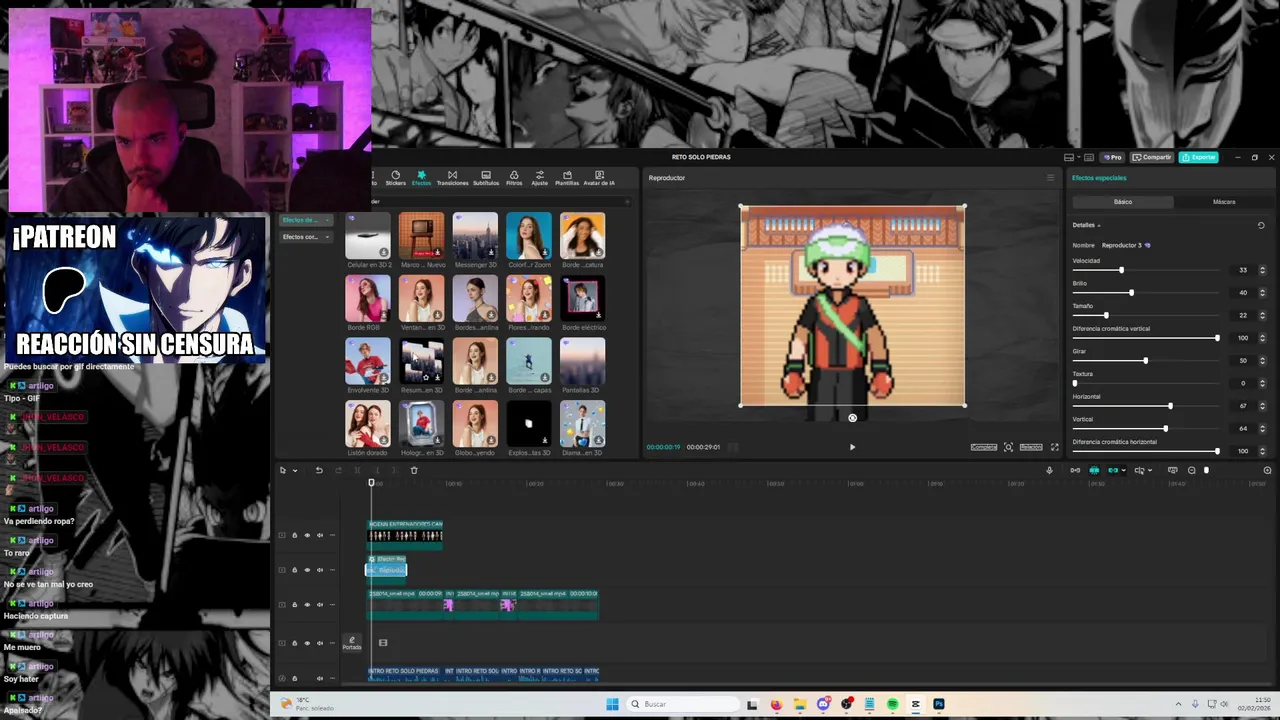The height and width of the screenshot is (720, 1280).
Task: Select the Reproductor effect clip on the timeline
Action: (386, 570)
